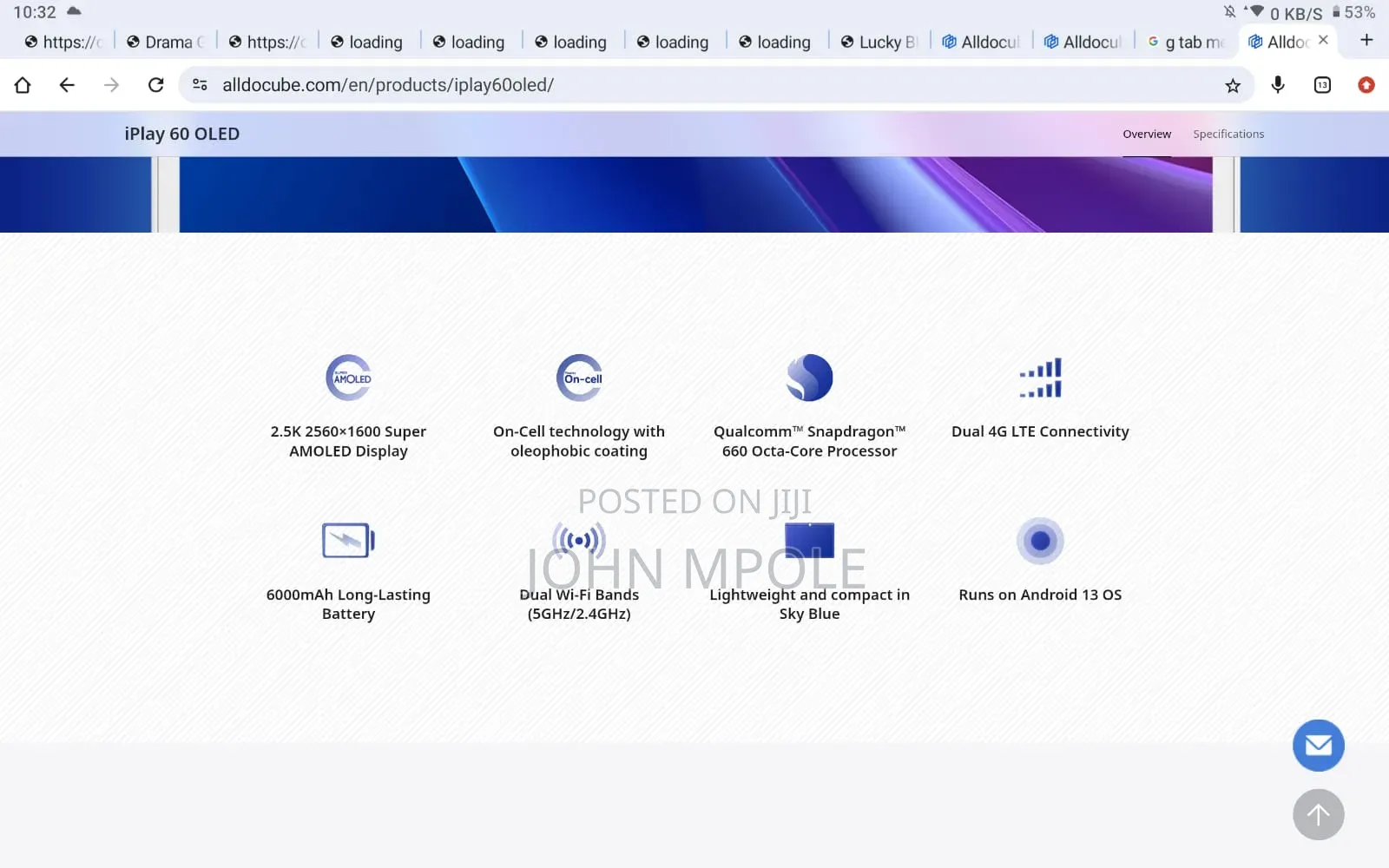1389x868 pixels.
Task: Tap the battery 53% status indicator
Action: tap(1354, 12)
